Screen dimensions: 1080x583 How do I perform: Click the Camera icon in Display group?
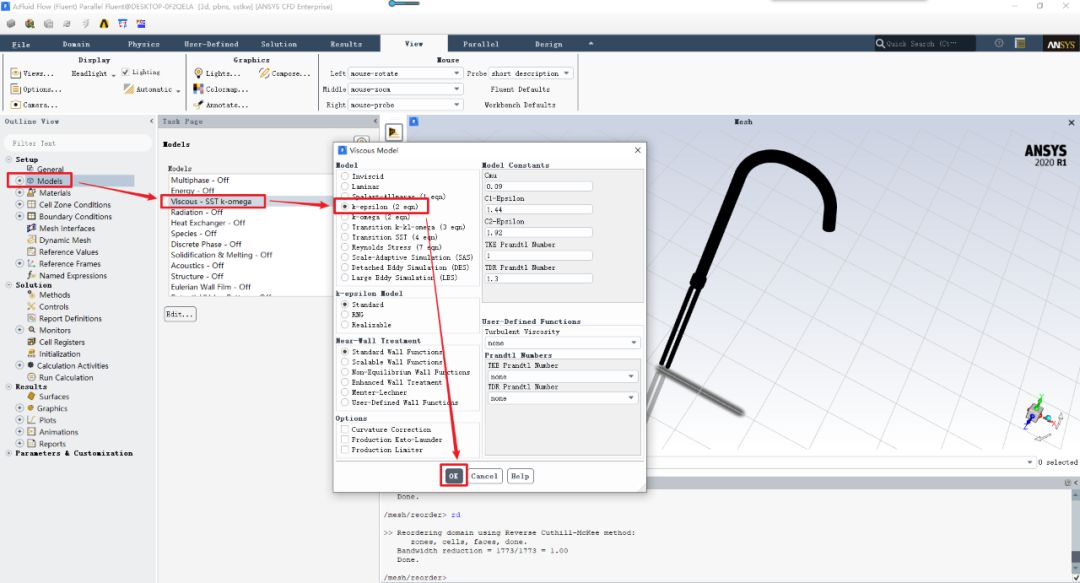tap(15, 105)
